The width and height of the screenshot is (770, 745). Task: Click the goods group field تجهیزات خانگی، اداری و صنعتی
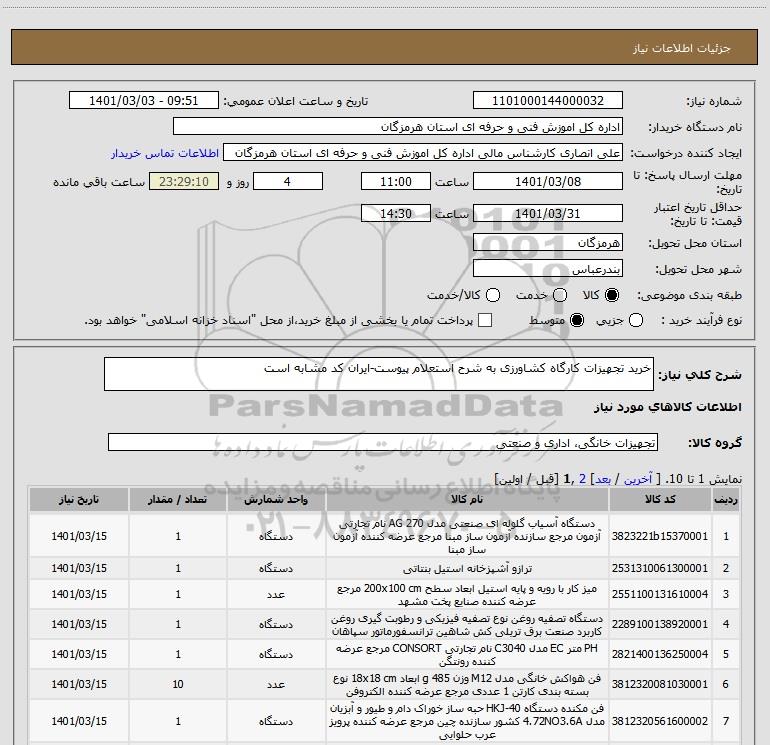[x=383, y=442]
